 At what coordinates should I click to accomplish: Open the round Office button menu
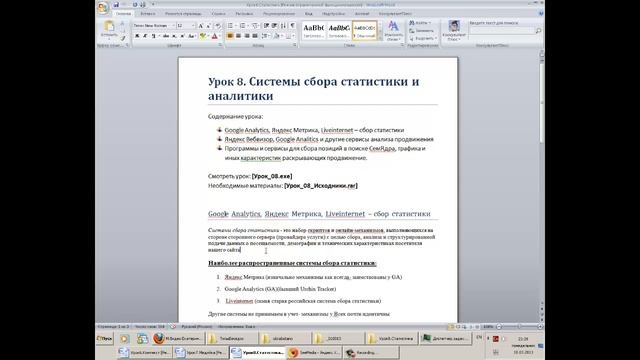pyautogui.click(x=103, y=7)
